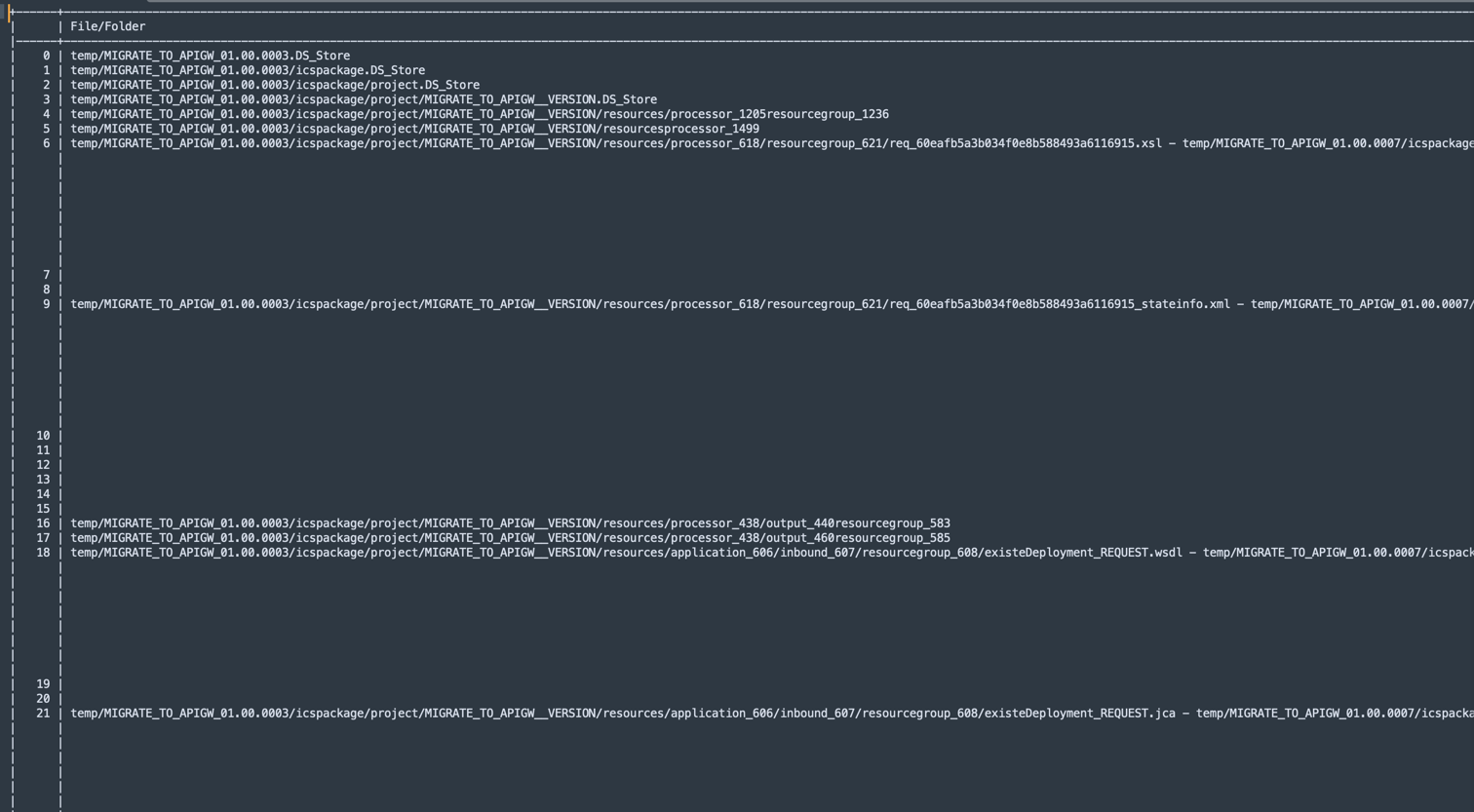Click row index number 13
1474x812 pixels.
(43, 480)
